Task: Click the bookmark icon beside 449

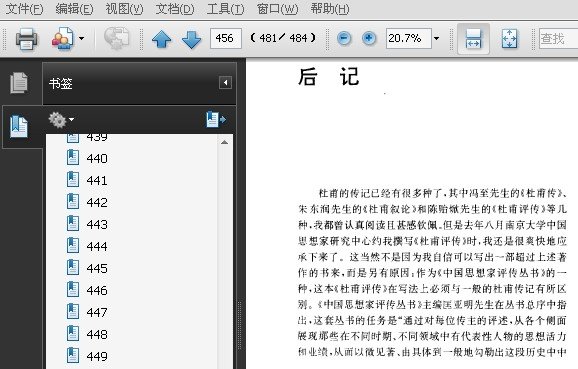Action: pos(73,355)
